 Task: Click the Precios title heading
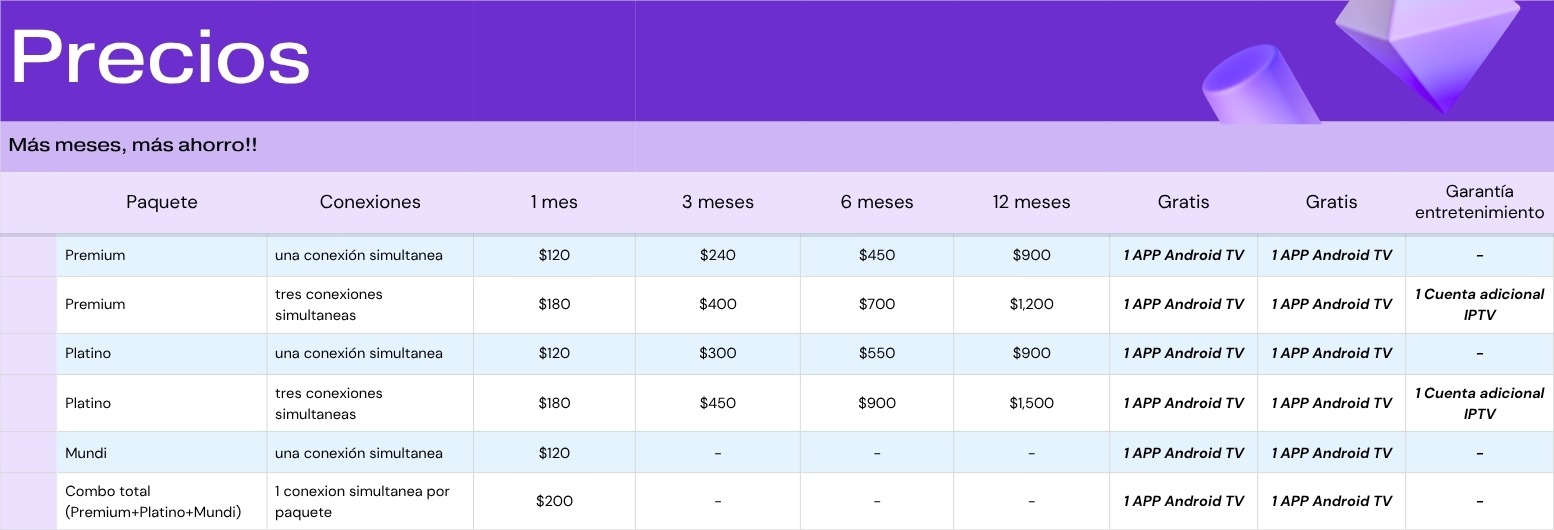[x=160, y=58]
